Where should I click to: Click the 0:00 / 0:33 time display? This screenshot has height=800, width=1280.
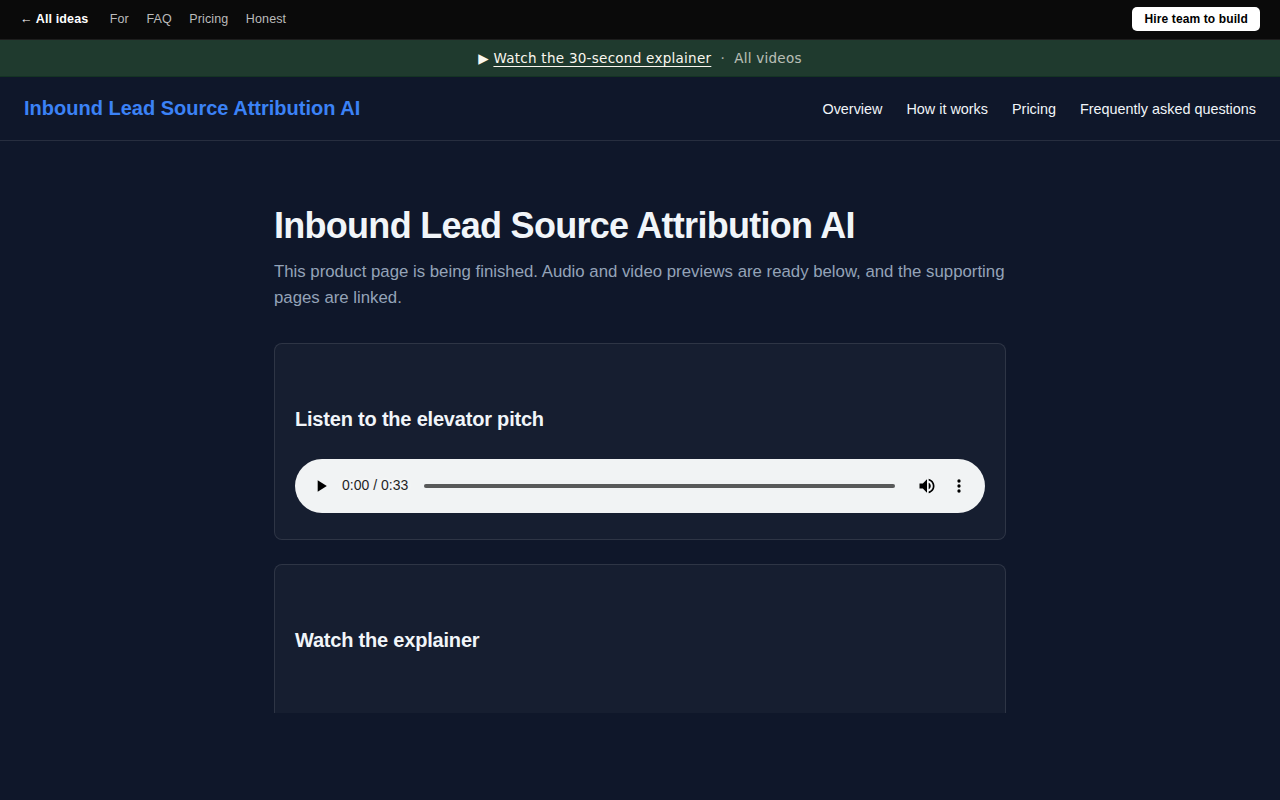(x=375, y=485)
